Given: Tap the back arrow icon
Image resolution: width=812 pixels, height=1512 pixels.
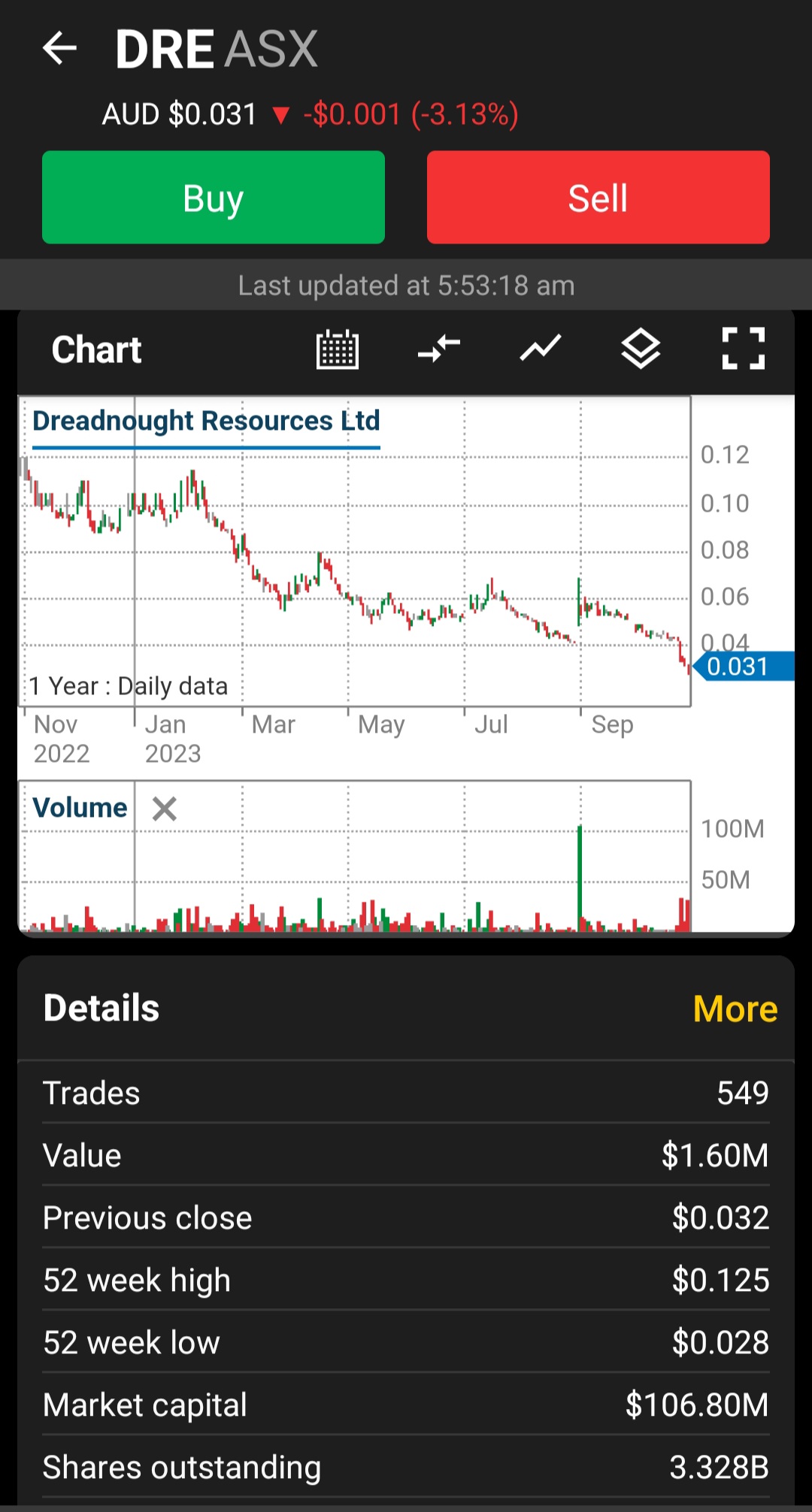Looking at the screenshot, I should point(60,49).
